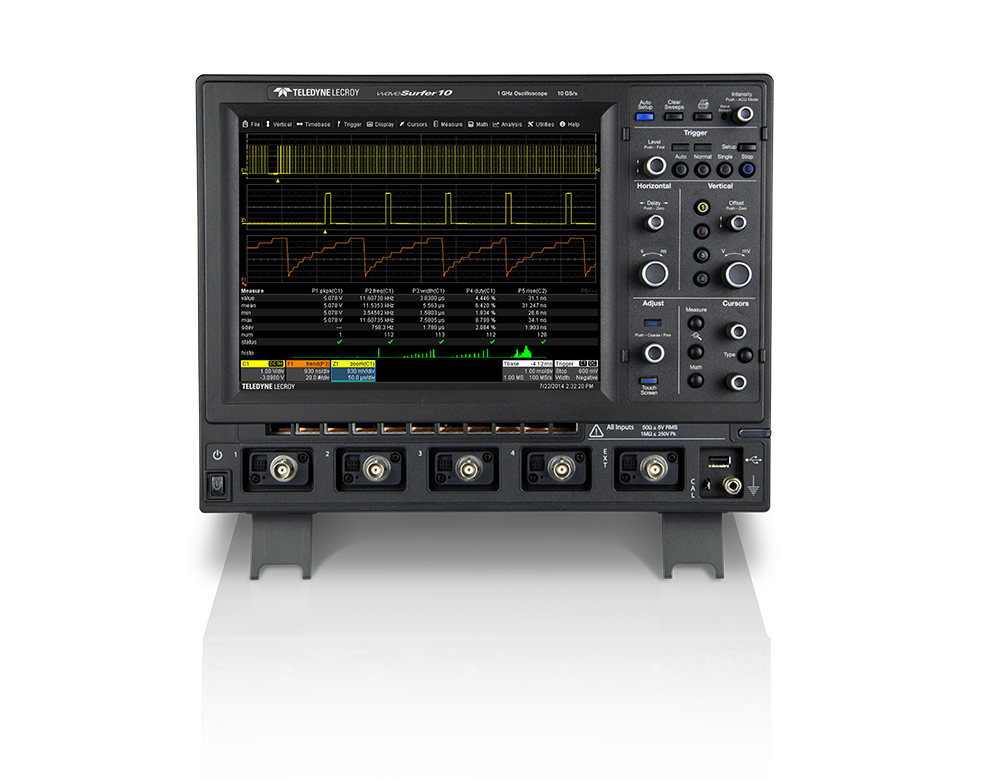Select the P1 pkpk(C1) measurement column header
1000x781 pixels.
click(327, 291)
